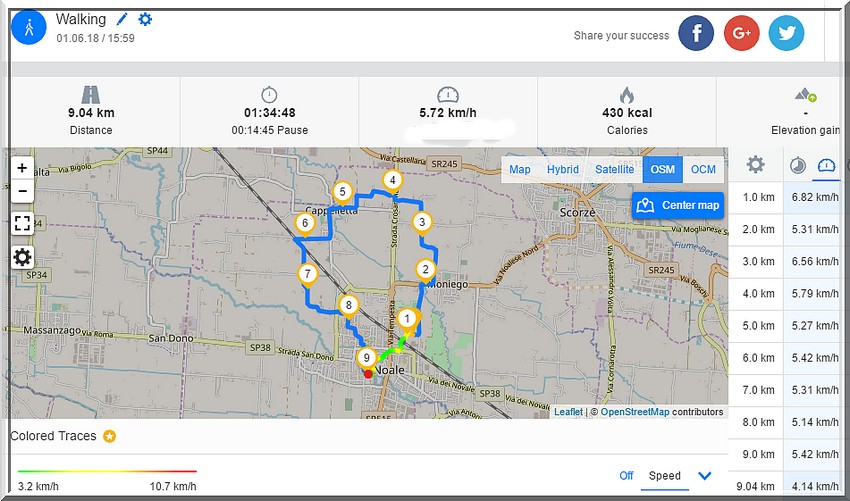Screen dimensions: 850x501
Task: Click the calories flame icon
Action: coord(627,95)
